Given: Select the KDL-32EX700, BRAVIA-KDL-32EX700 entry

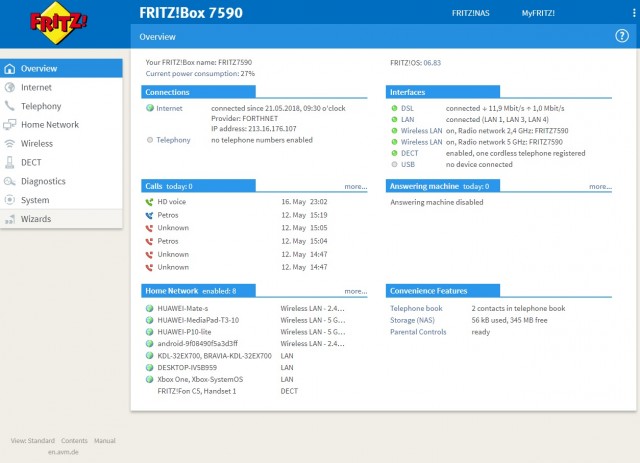Looking at the screenshot, I should point(214,356).
